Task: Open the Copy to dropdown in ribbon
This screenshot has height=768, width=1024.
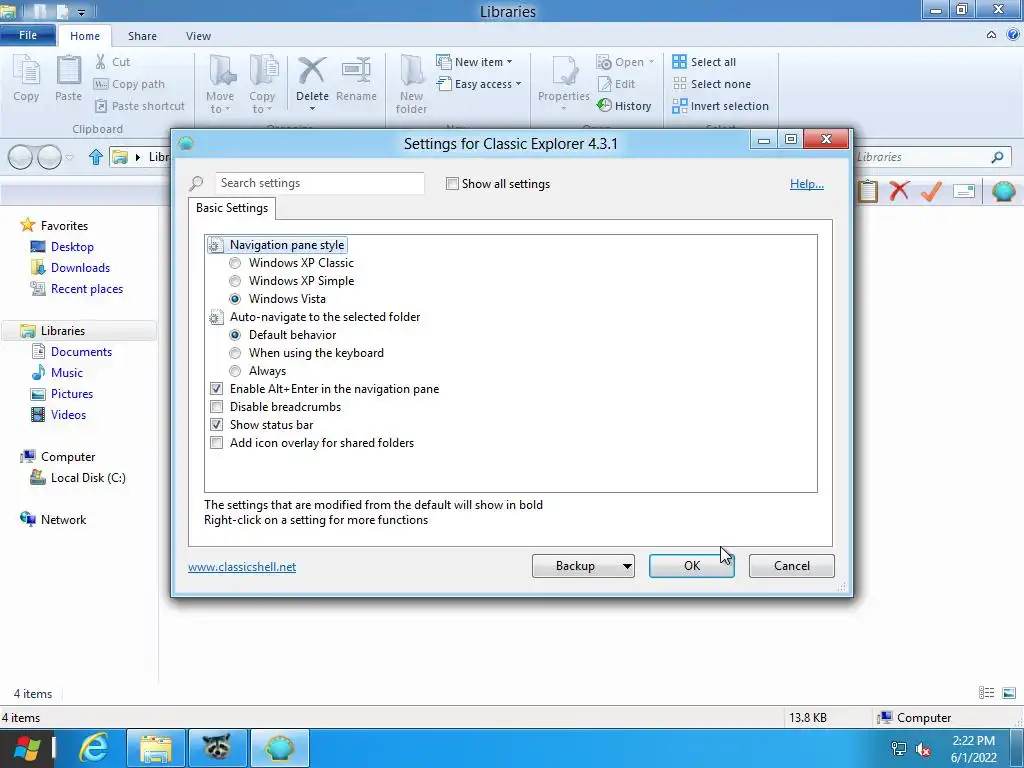Action: point(263,84)
